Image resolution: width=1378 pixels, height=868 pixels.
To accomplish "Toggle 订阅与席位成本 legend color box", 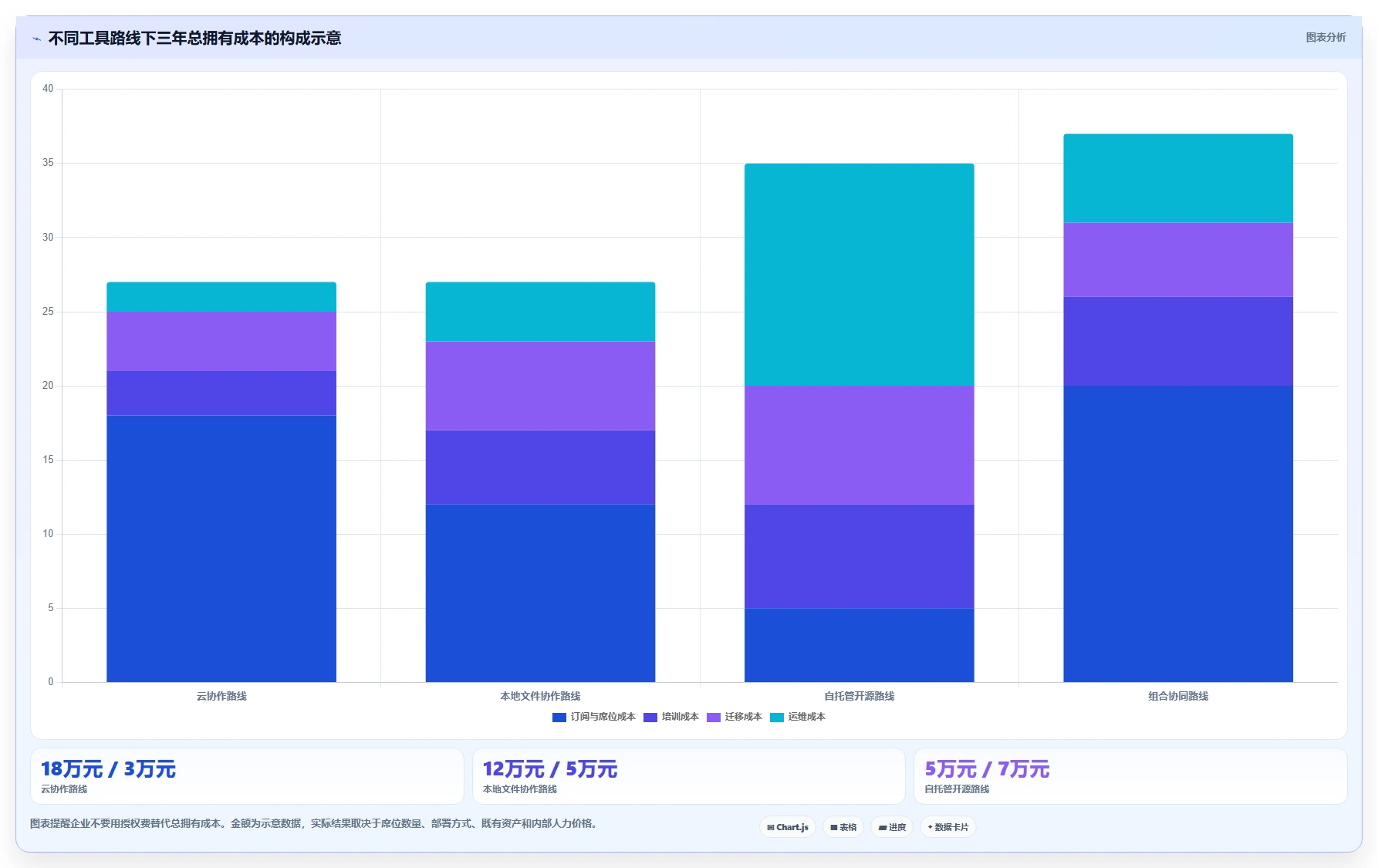I will coord(559,718).
